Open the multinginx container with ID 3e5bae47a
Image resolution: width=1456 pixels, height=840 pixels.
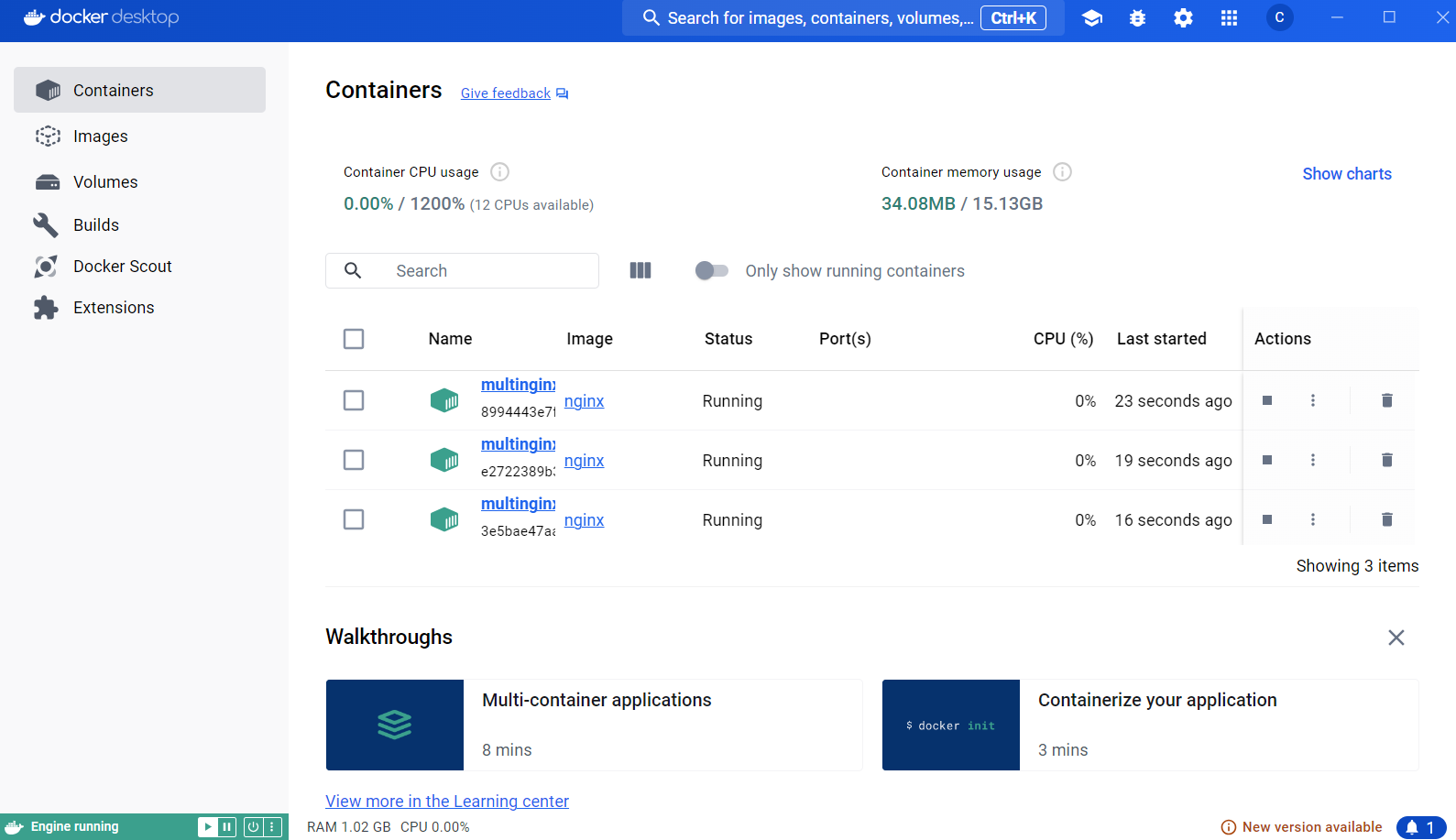click(518, 504)
